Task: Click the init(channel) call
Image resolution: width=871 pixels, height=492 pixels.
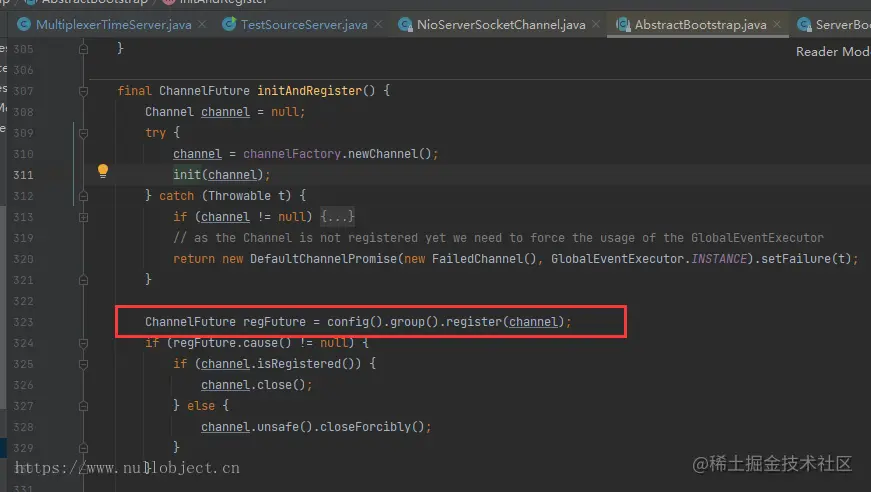Action: (218, 175)
